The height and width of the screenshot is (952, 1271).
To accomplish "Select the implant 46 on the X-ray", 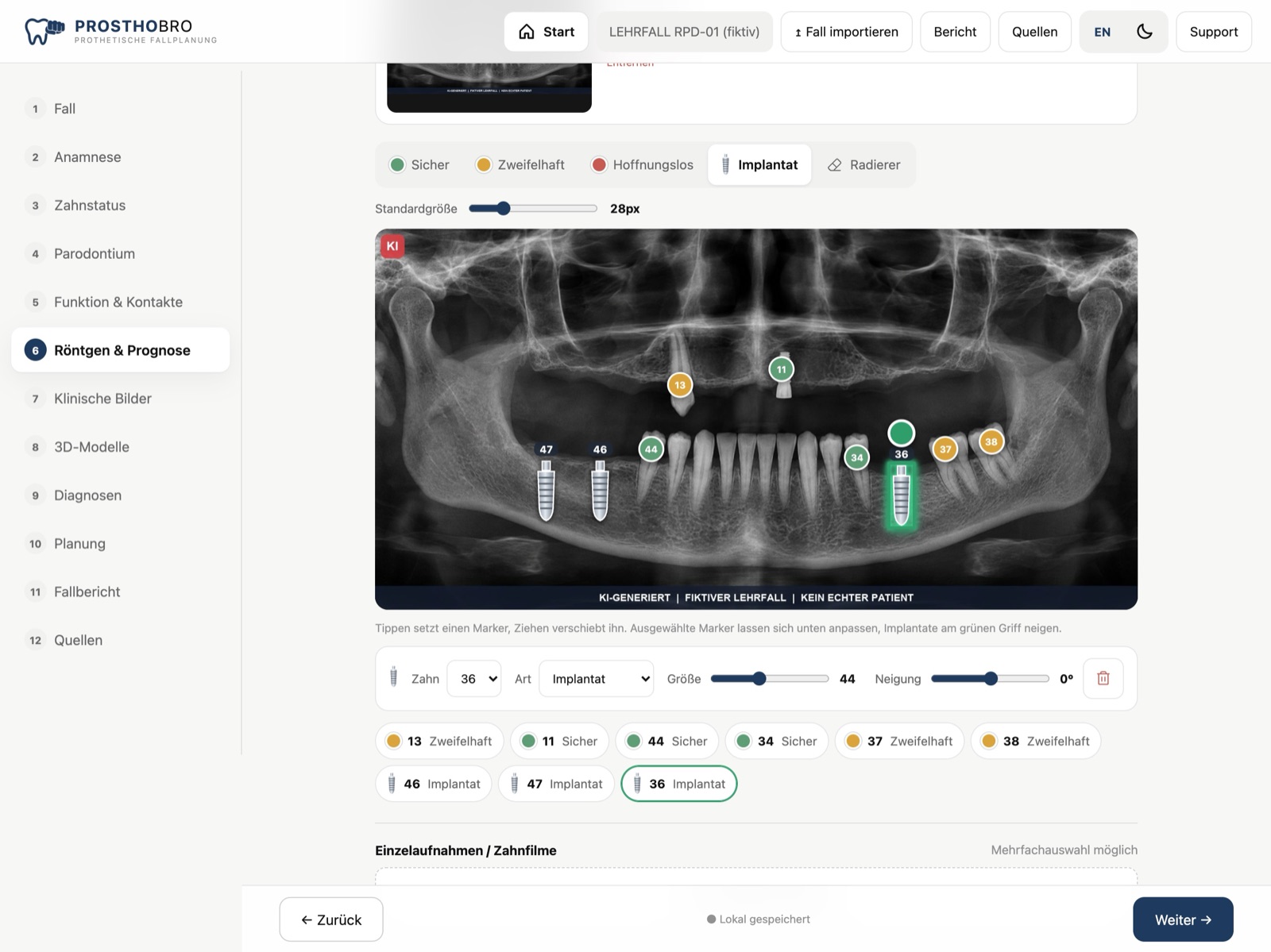I will click(x=601, y=491).
